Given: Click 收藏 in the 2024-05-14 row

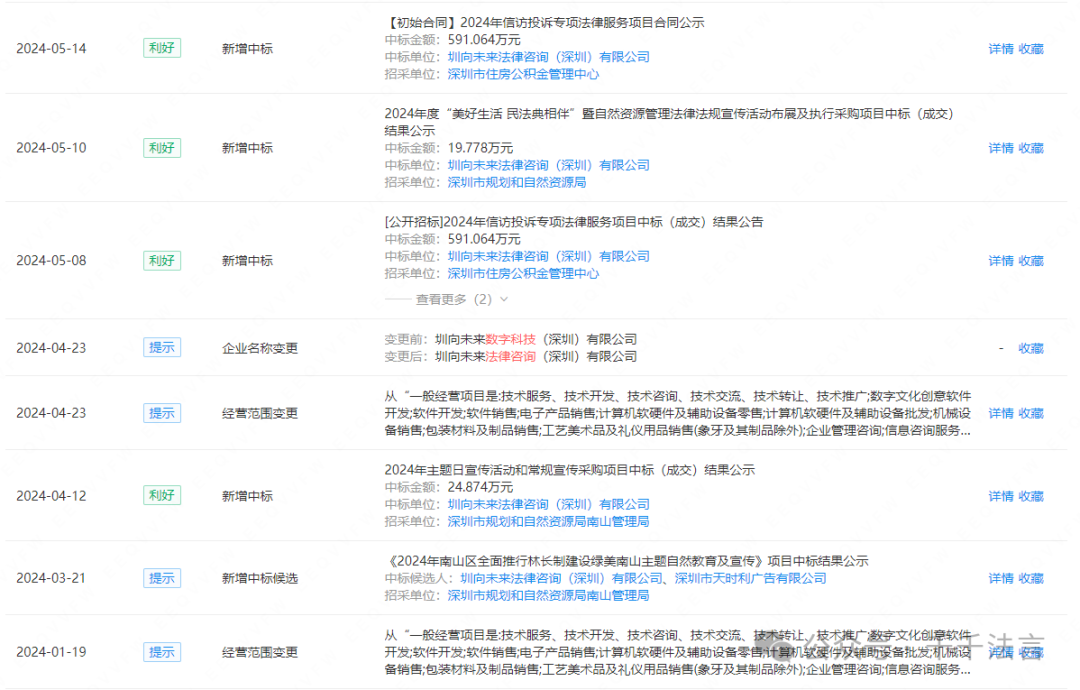Looking at the screenshot, I should point(1031,49).
